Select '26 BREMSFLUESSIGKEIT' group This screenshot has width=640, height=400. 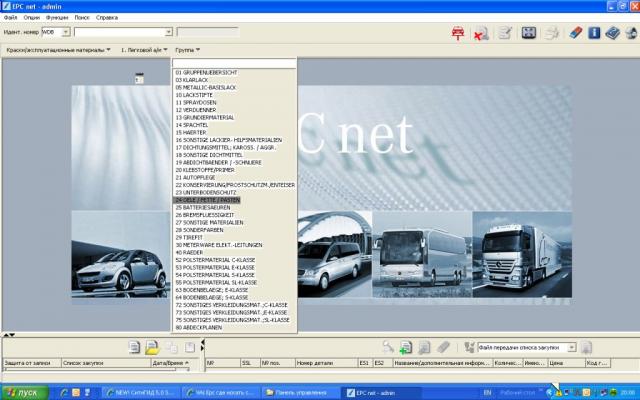[x=205, y=215]
